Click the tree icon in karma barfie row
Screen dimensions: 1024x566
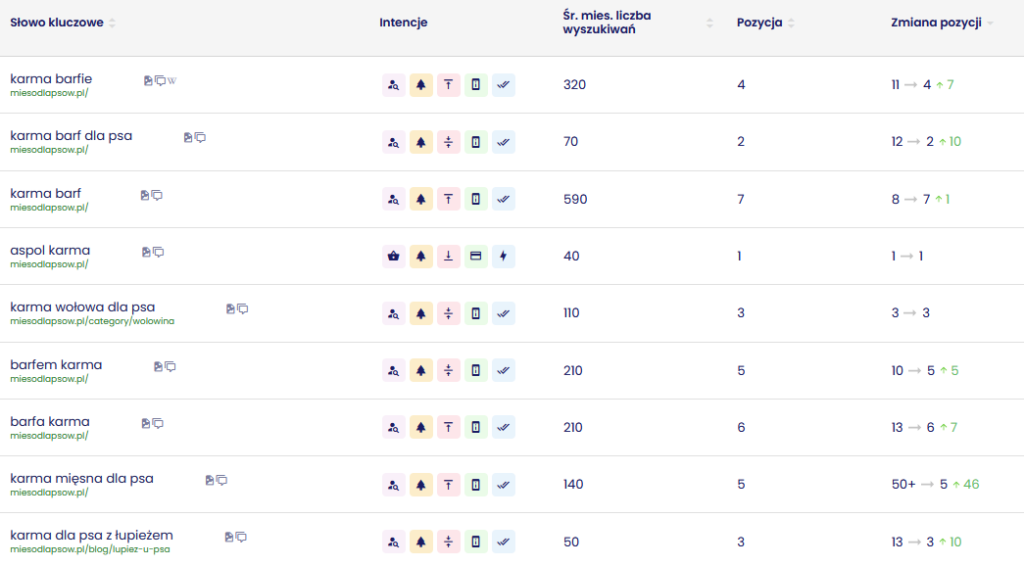click(421, 85)
